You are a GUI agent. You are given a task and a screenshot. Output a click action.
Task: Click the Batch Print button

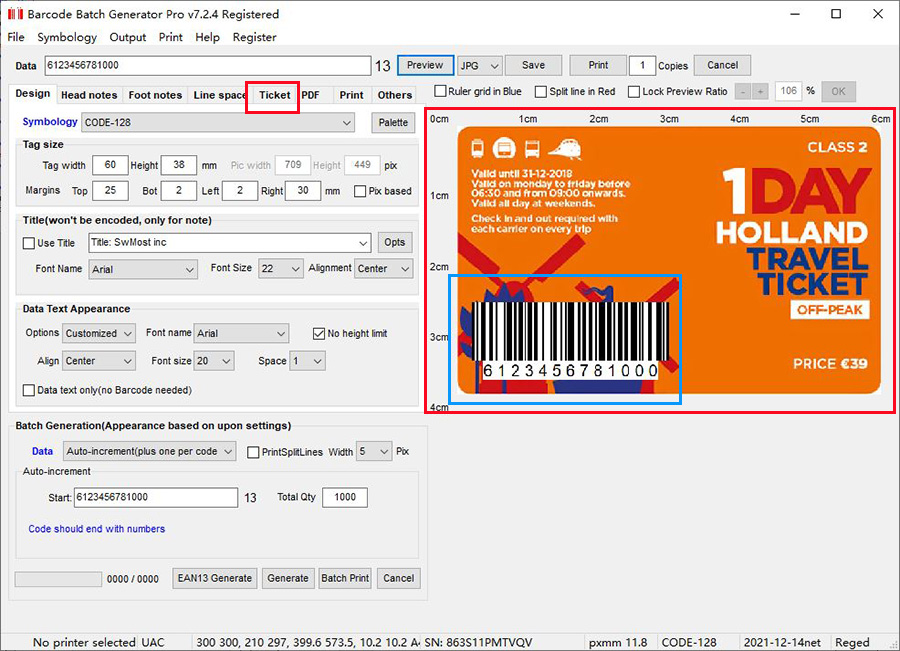pyautogui.click(x=345, y=579)
